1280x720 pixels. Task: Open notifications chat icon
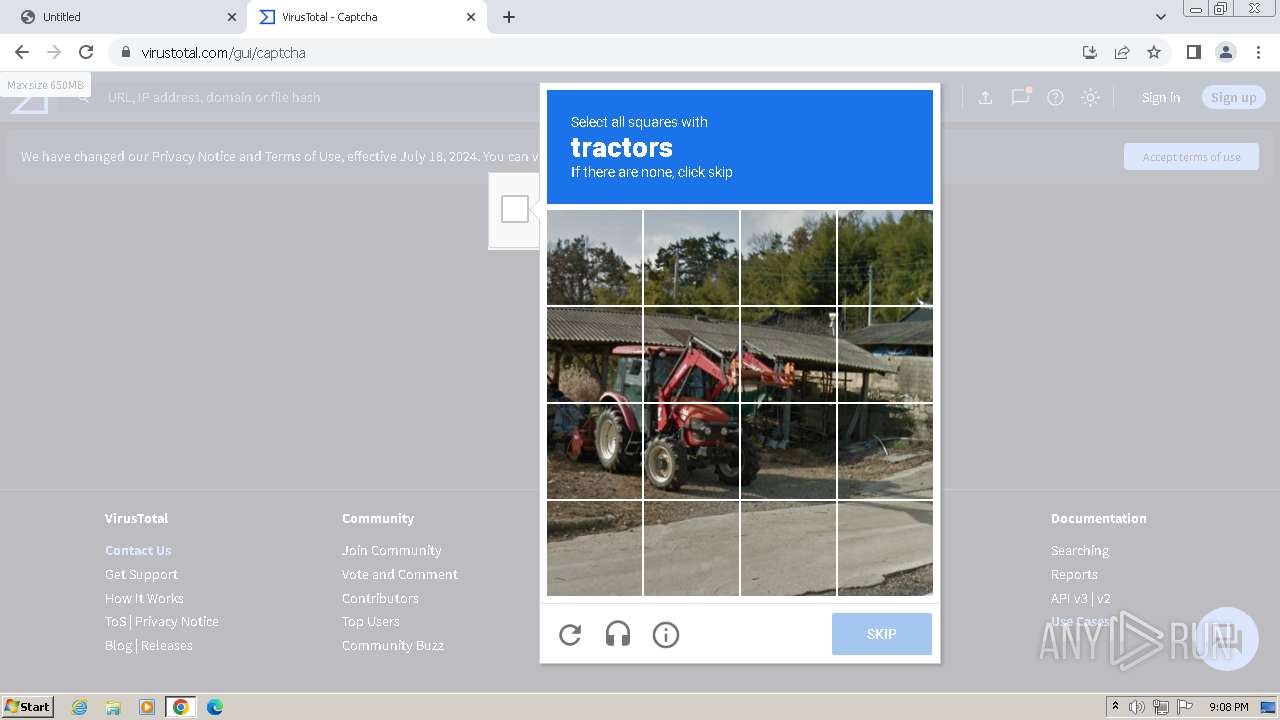1020,97
